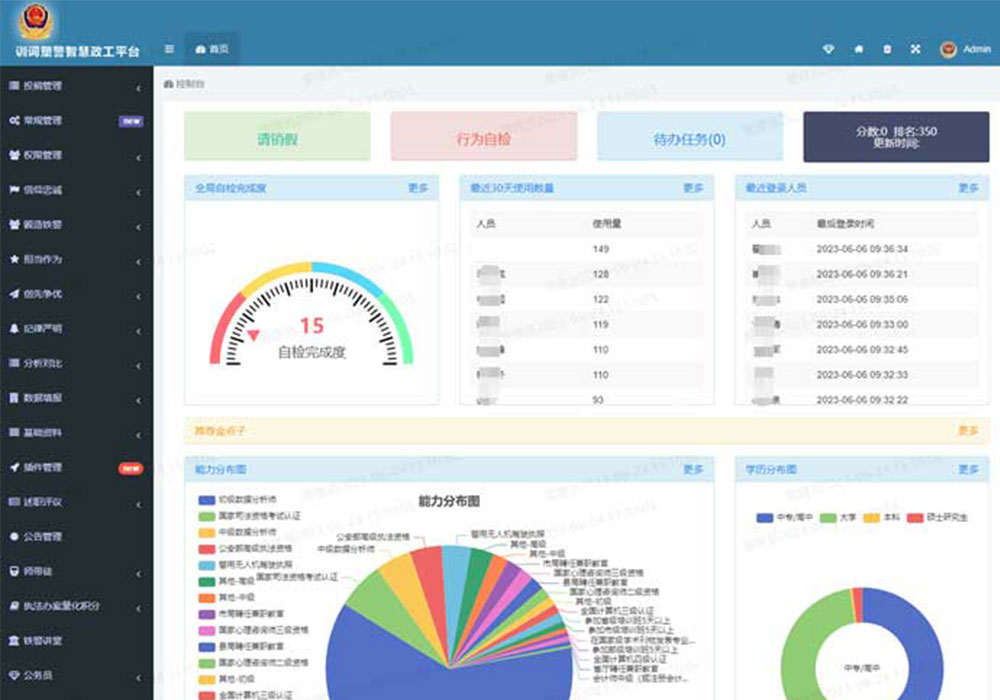Open the 待办任务(0) button
Screen dimensions: 1000x700
click(x=689, y=136)
